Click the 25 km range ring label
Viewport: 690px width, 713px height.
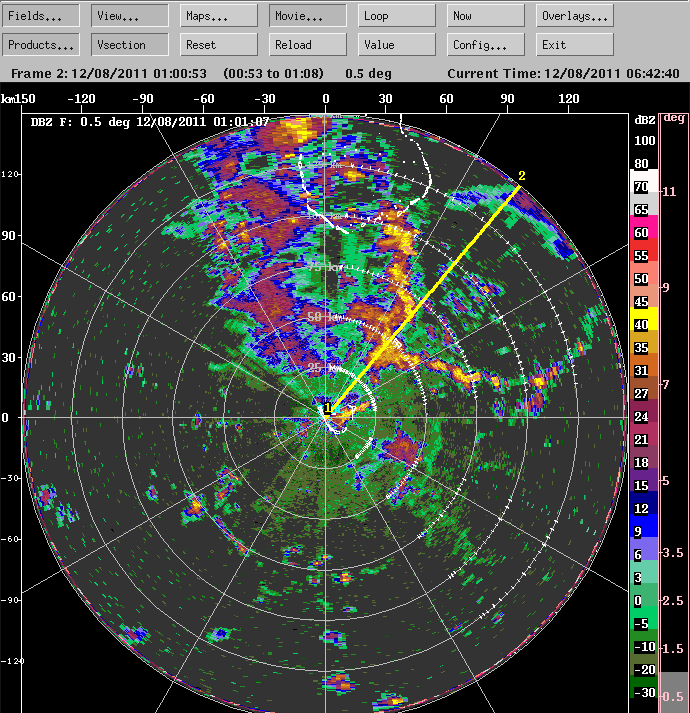coord(324,367)
